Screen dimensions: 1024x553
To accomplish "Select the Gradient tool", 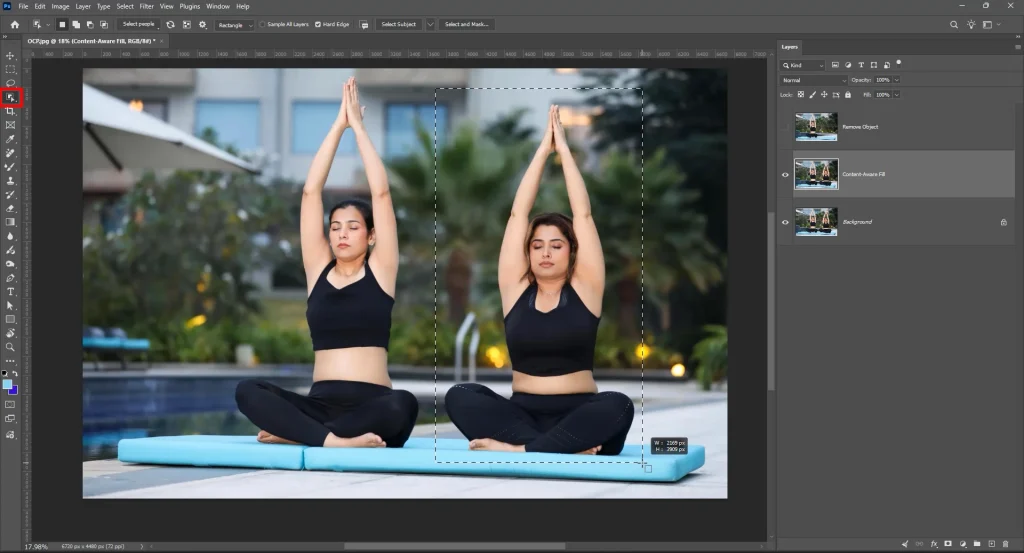I will click(10, 223).
